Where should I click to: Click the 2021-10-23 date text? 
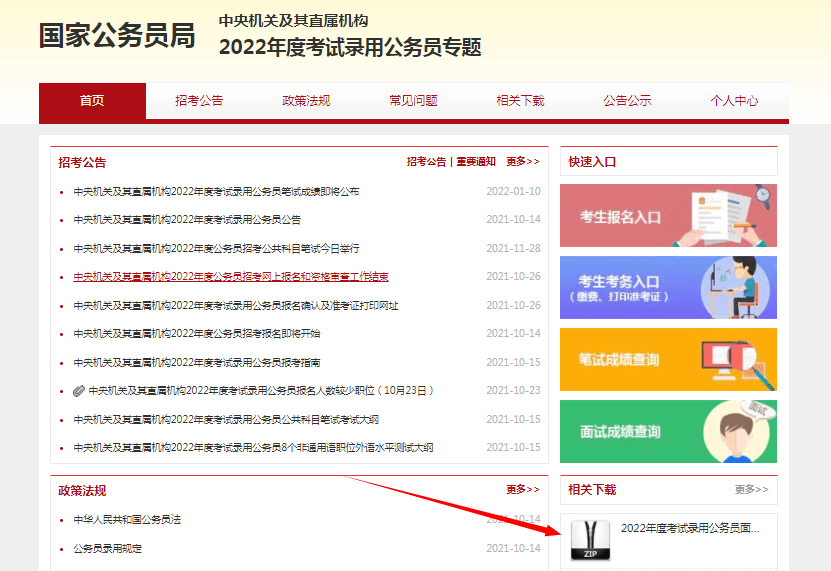point(514,390)
